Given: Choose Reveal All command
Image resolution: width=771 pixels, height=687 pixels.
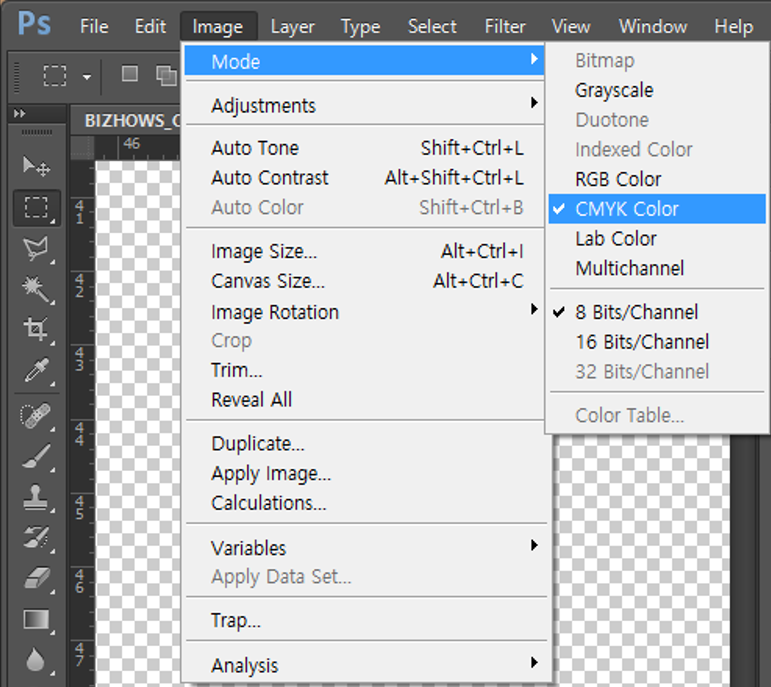Looking at the screenshot, I should coord(364,399).
